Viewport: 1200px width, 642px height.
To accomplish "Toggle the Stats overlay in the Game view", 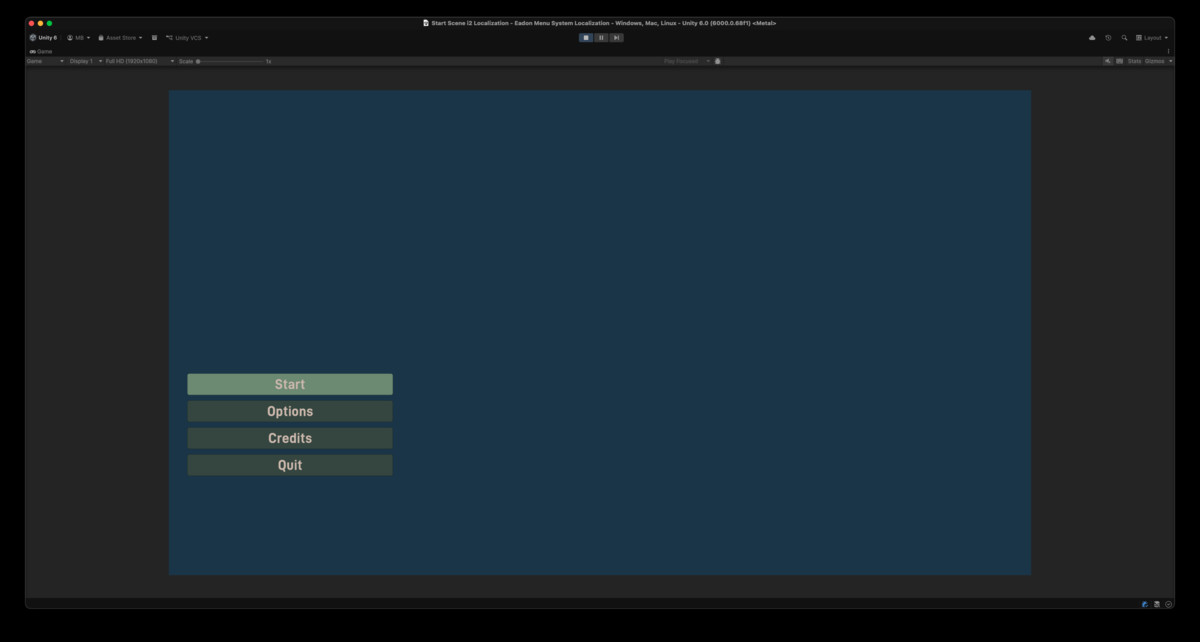I will [x=1134, y=60].
